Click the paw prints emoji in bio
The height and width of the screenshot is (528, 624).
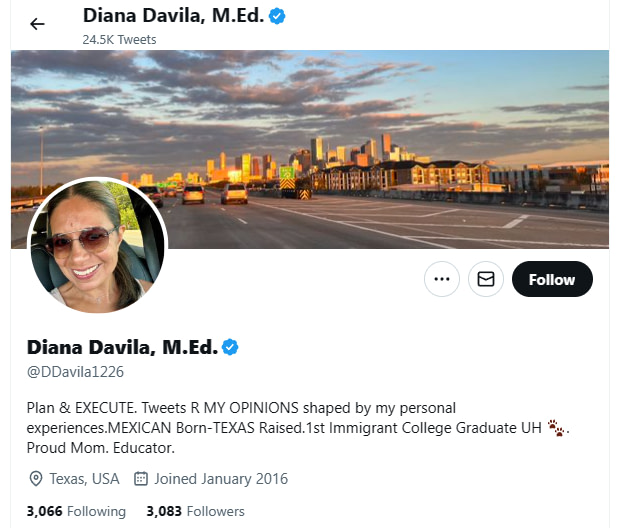(556, 428)
